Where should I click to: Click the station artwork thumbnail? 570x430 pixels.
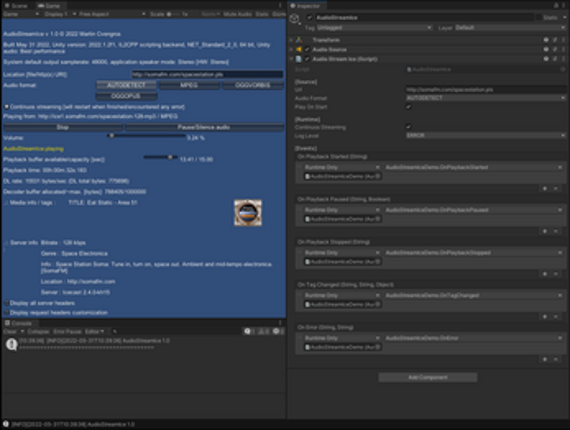coord(248,212)
